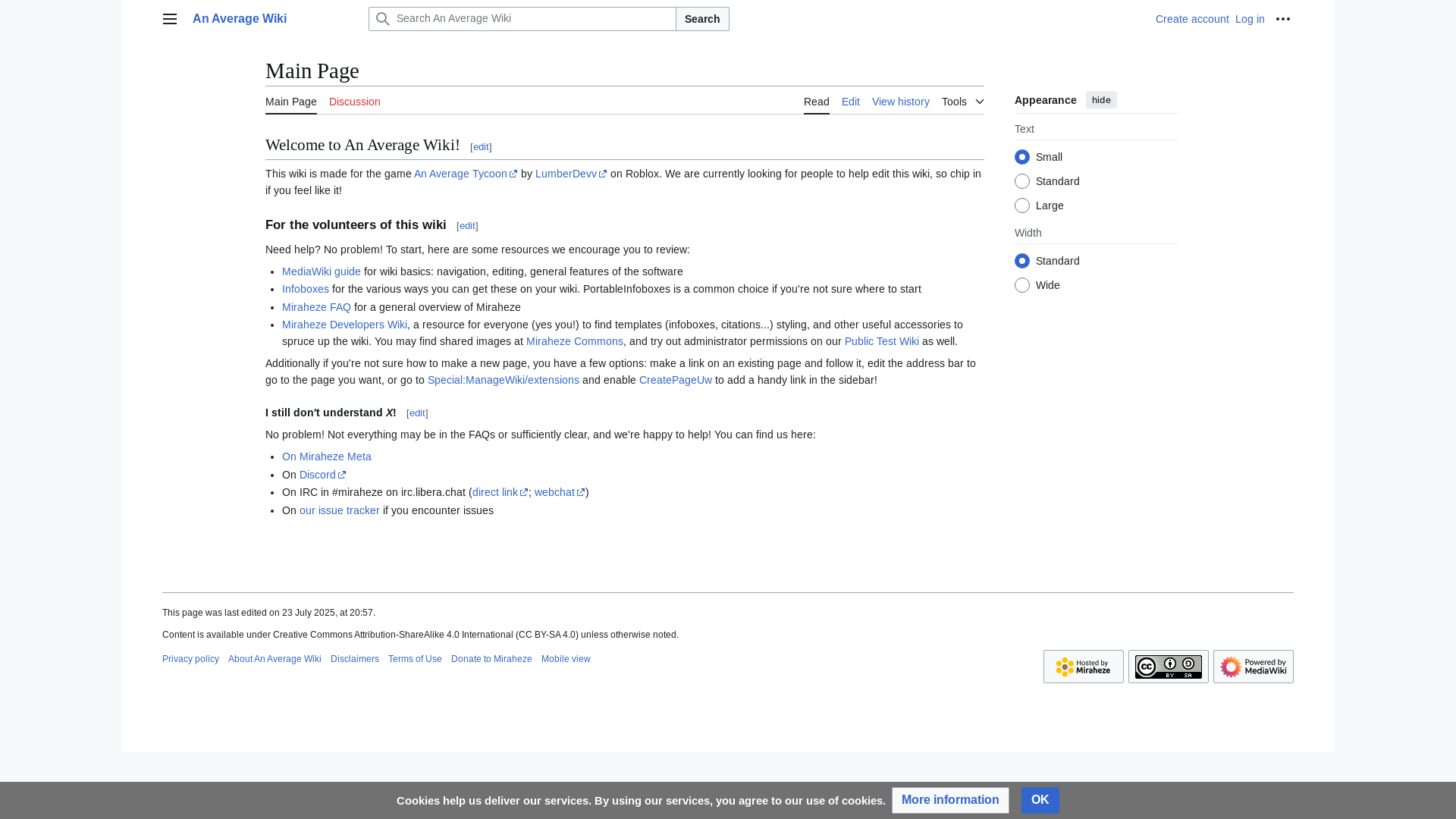Open On Miraheze Meta link
Image resolution: width=1456 pixels, height=819 pixels.
point(327,457)
